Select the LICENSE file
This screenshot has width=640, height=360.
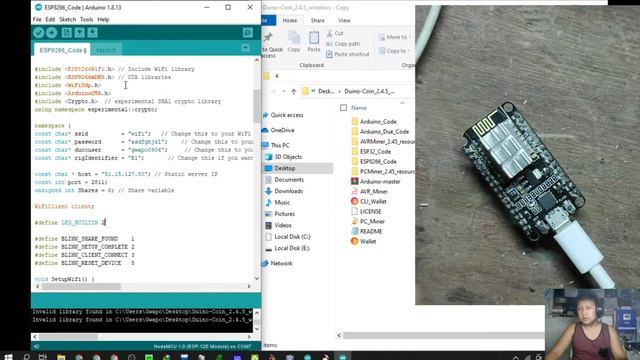[x=370, y=211]
